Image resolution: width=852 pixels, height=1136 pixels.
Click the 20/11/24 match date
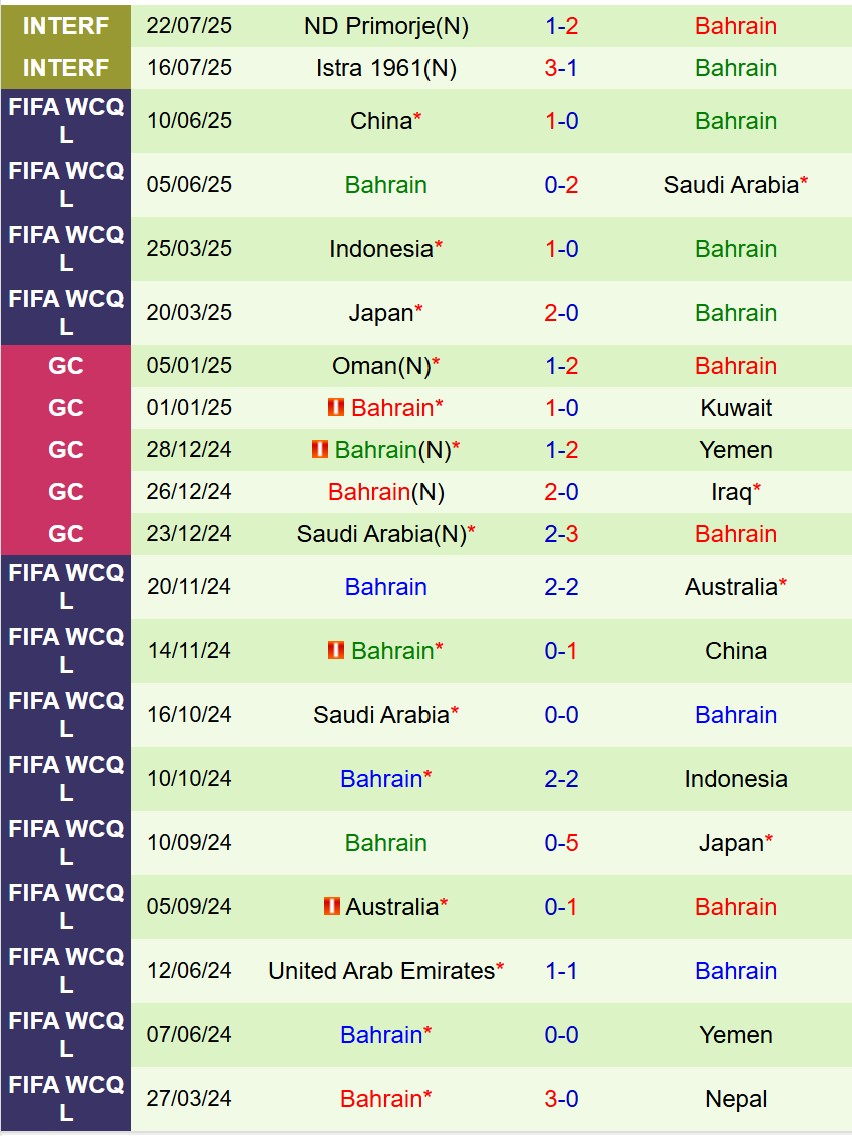click(x=189, y=587)
